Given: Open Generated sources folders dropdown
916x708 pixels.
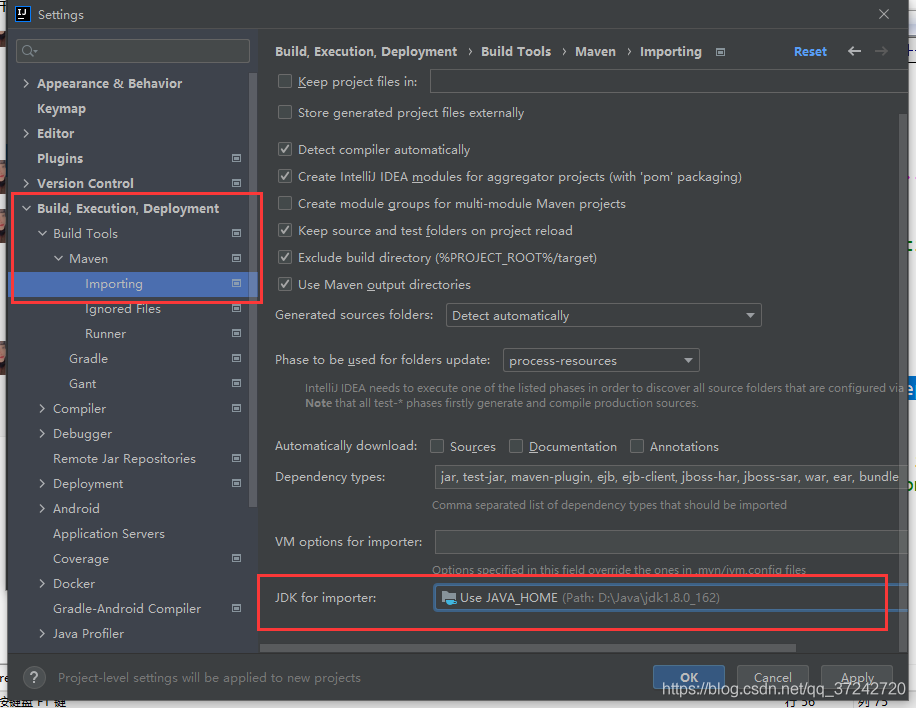Looking at the screenshot, I should tap(603, 315).
